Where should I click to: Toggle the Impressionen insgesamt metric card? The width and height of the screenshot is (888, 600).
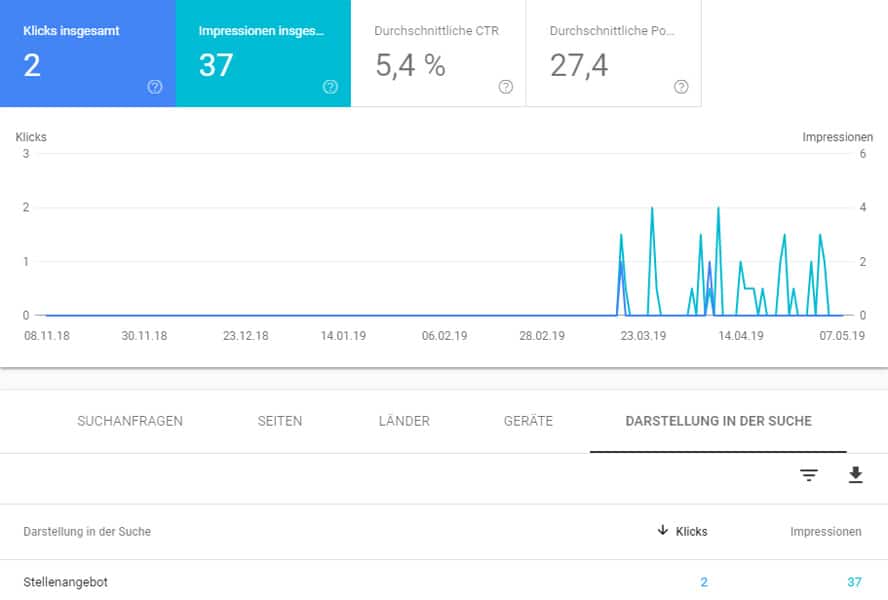click(x=263, y=53)
